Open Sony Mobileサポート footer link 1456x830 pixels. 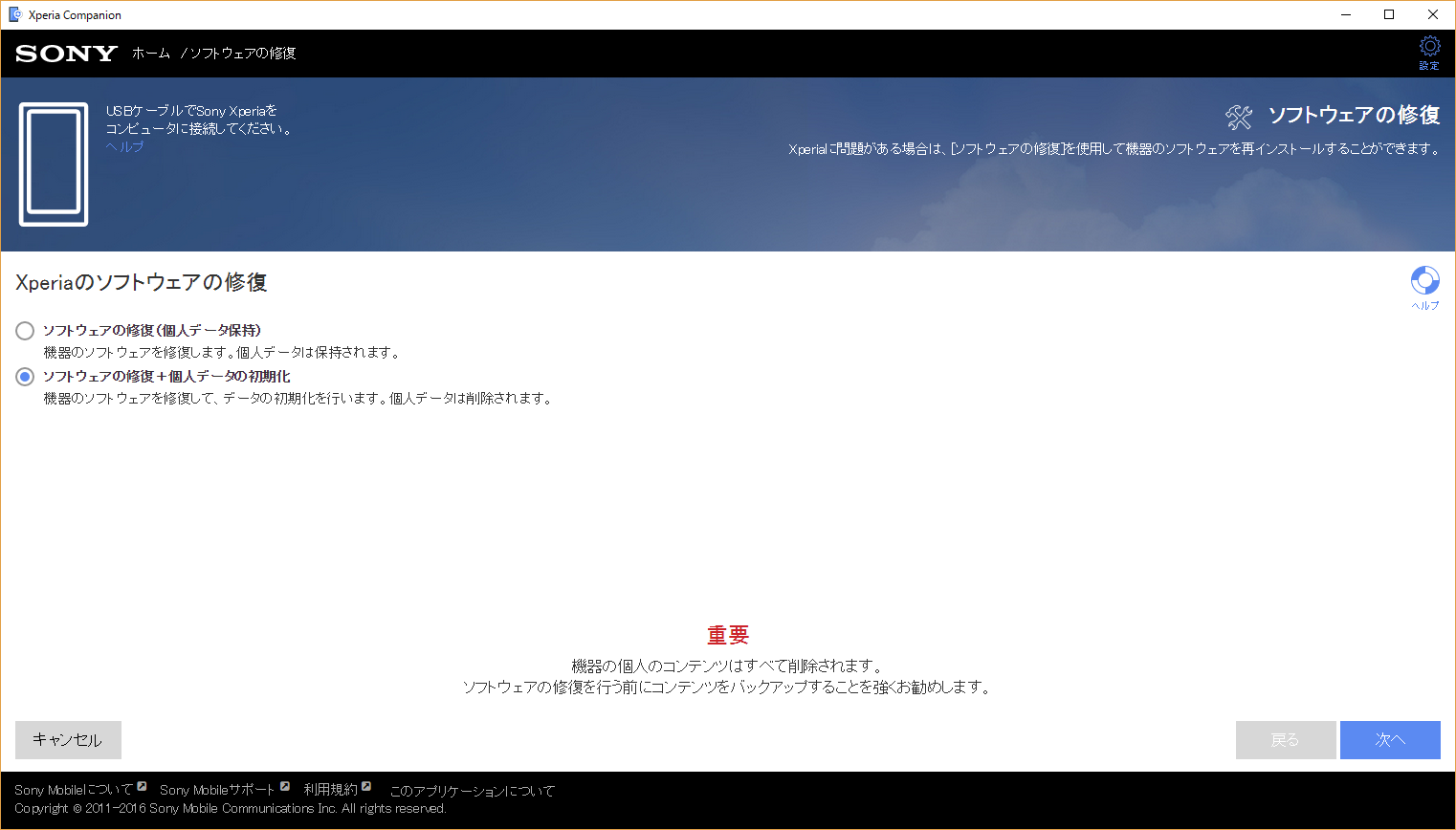pyautogui.click(x=217, y=790)
